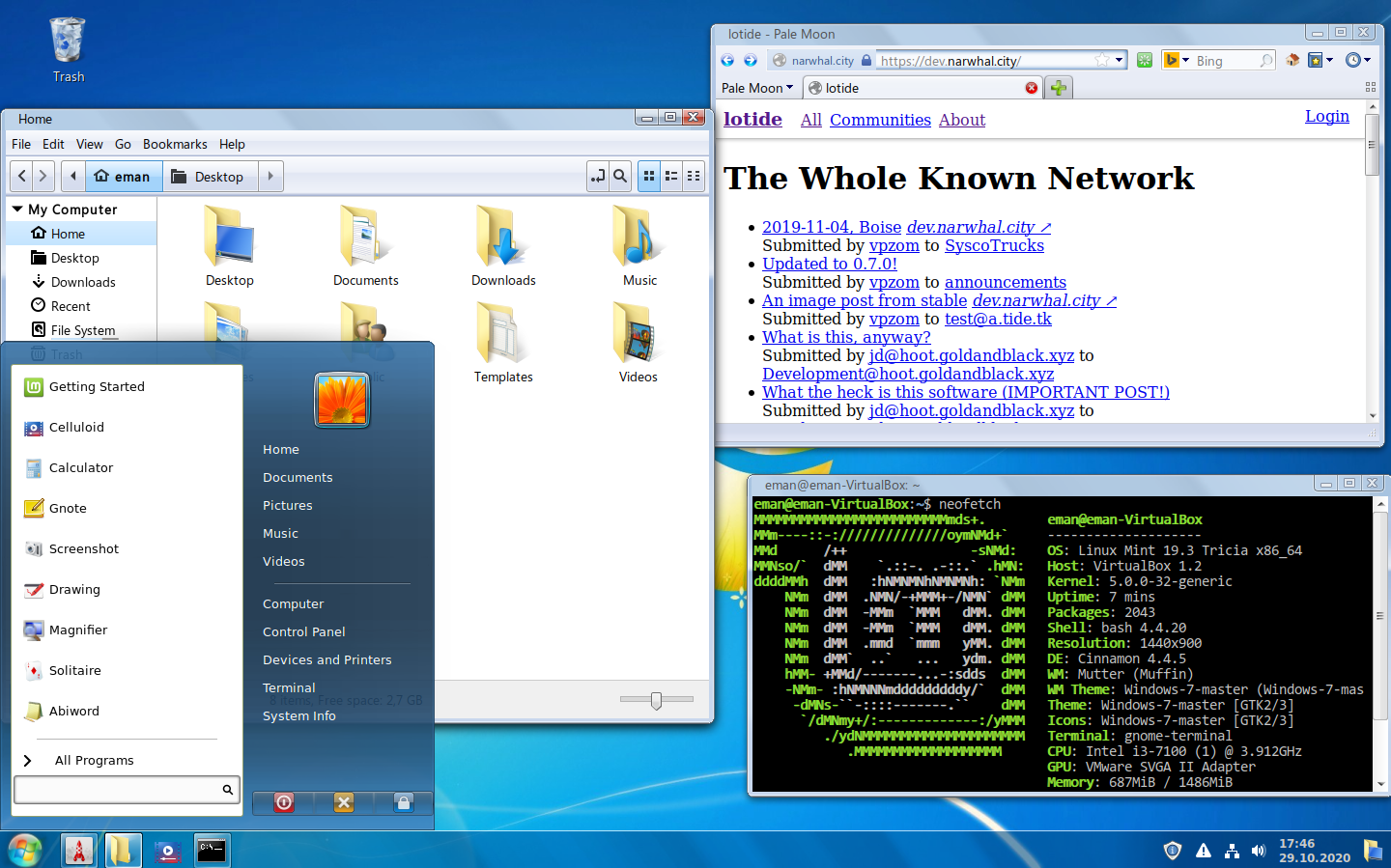
Task: Click the shutdown power button in start menu
Action: [284, 802]
